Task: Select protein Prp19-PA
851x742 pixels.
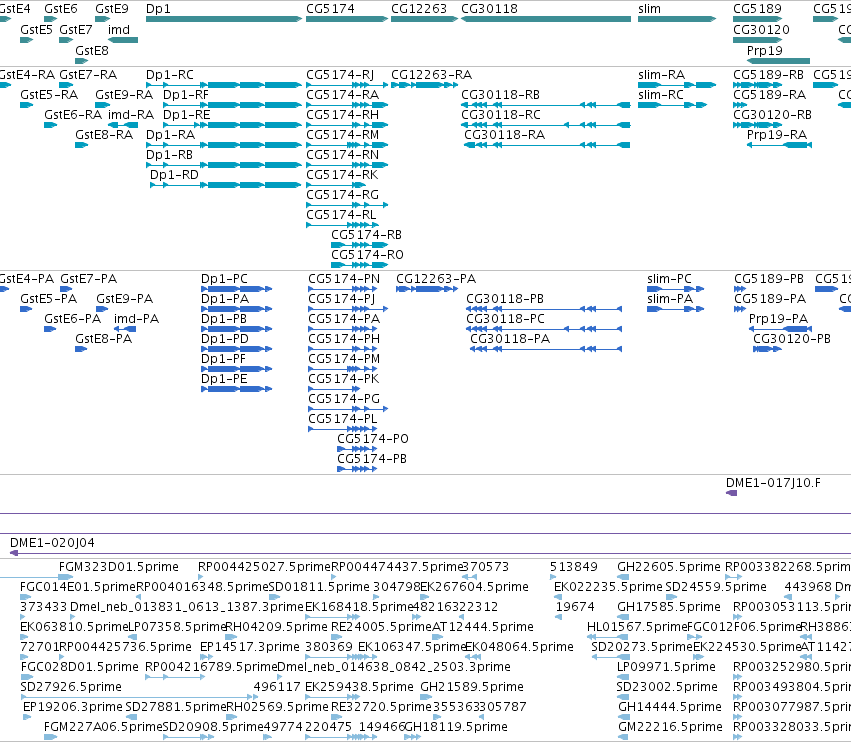Action: click(x=778, y=318)
